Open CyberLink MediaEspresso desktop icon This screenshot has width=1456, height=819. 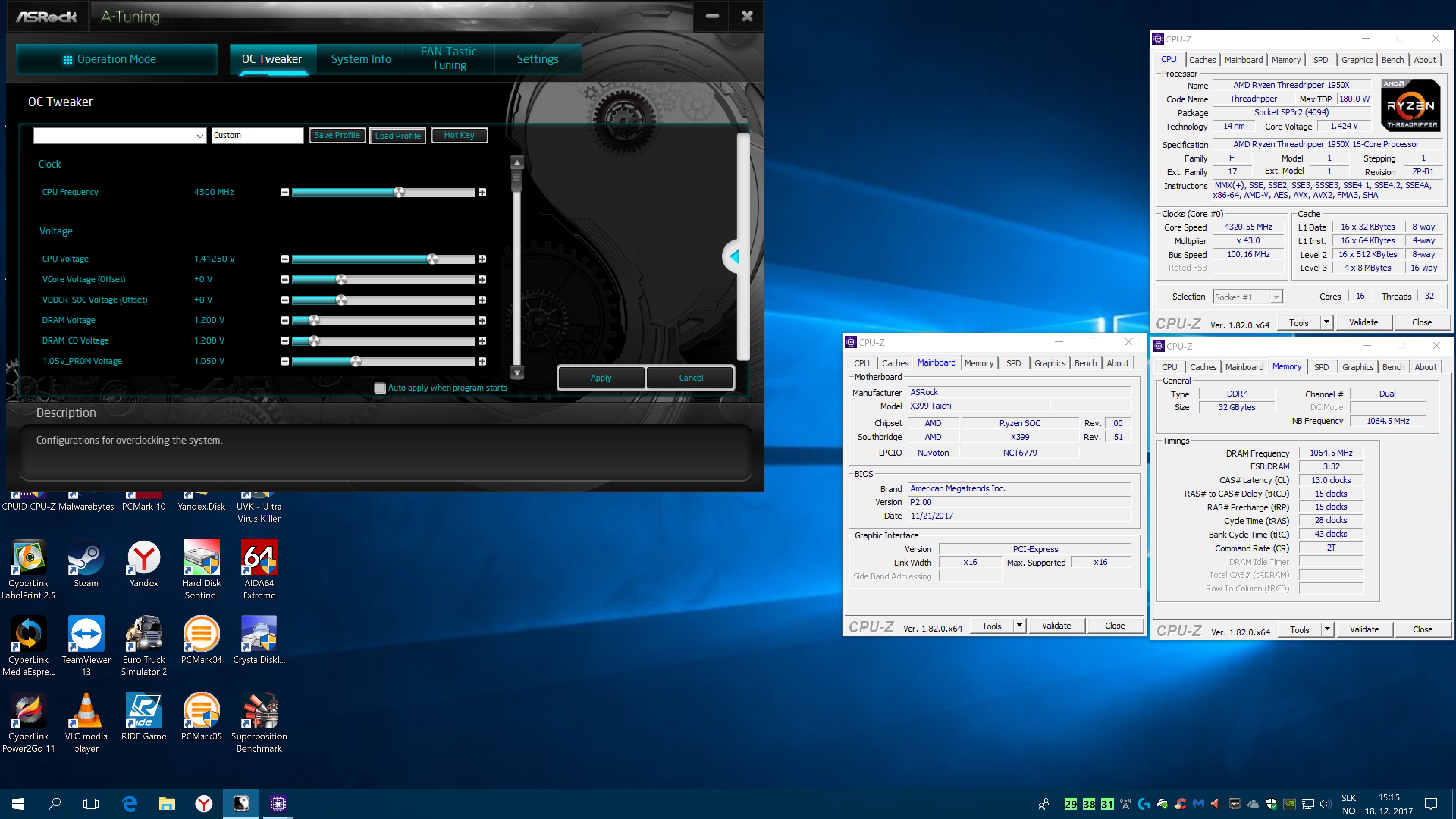click(x=28, y=645)
